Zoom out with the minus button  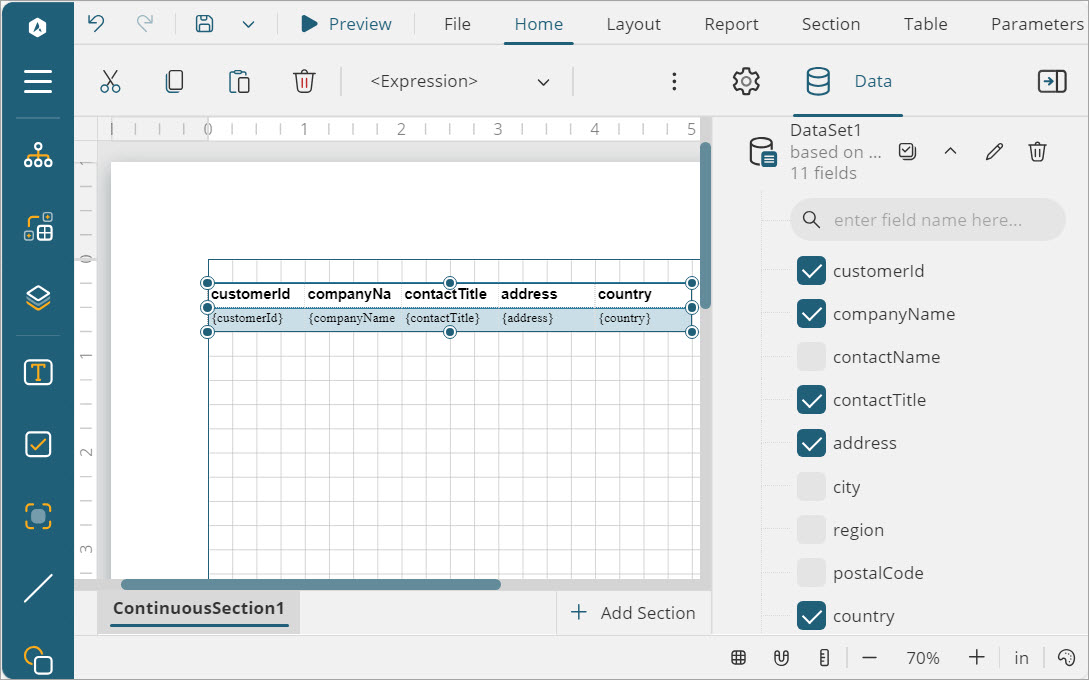coord(869,657)
